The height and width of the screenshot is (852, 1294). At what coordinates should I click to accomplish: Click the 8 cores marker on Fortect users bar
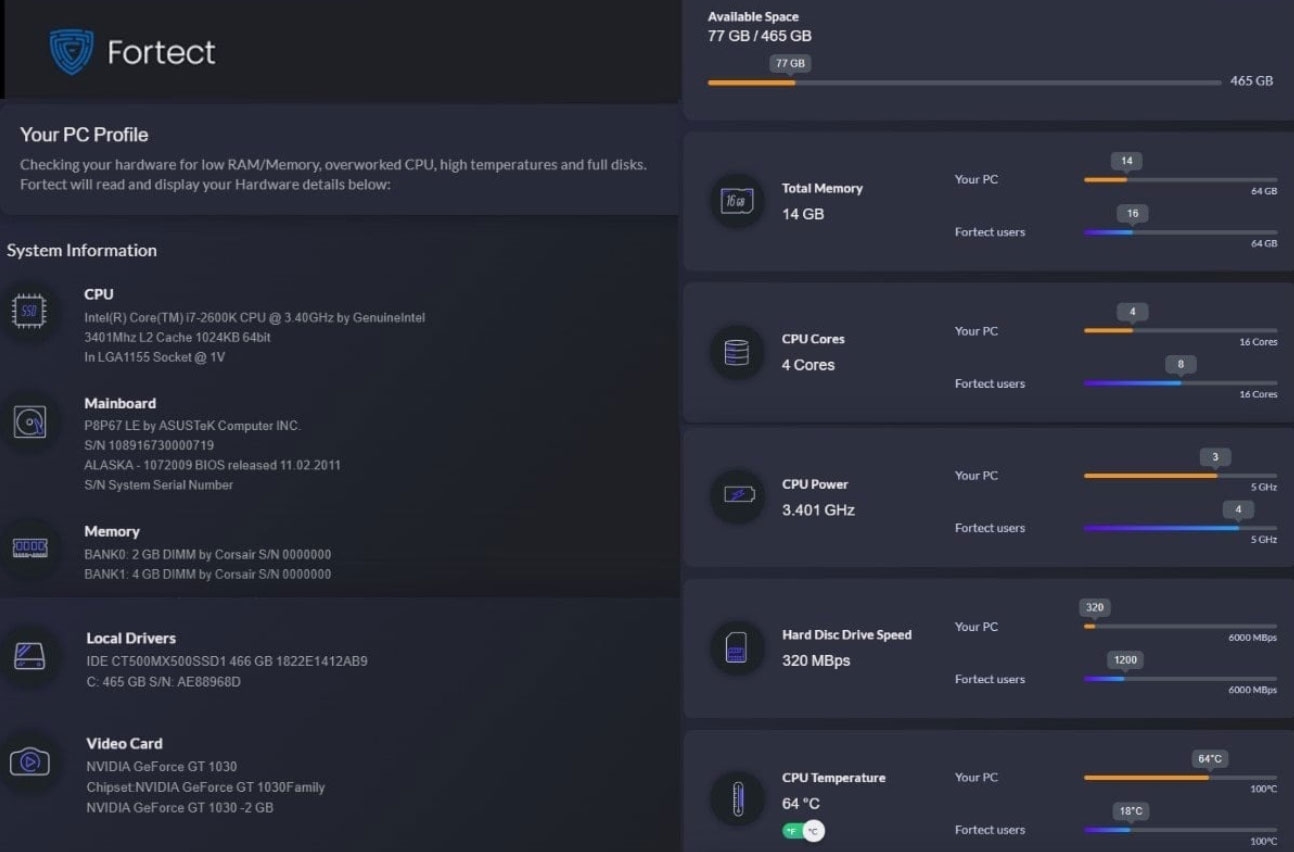(1181, 364)
